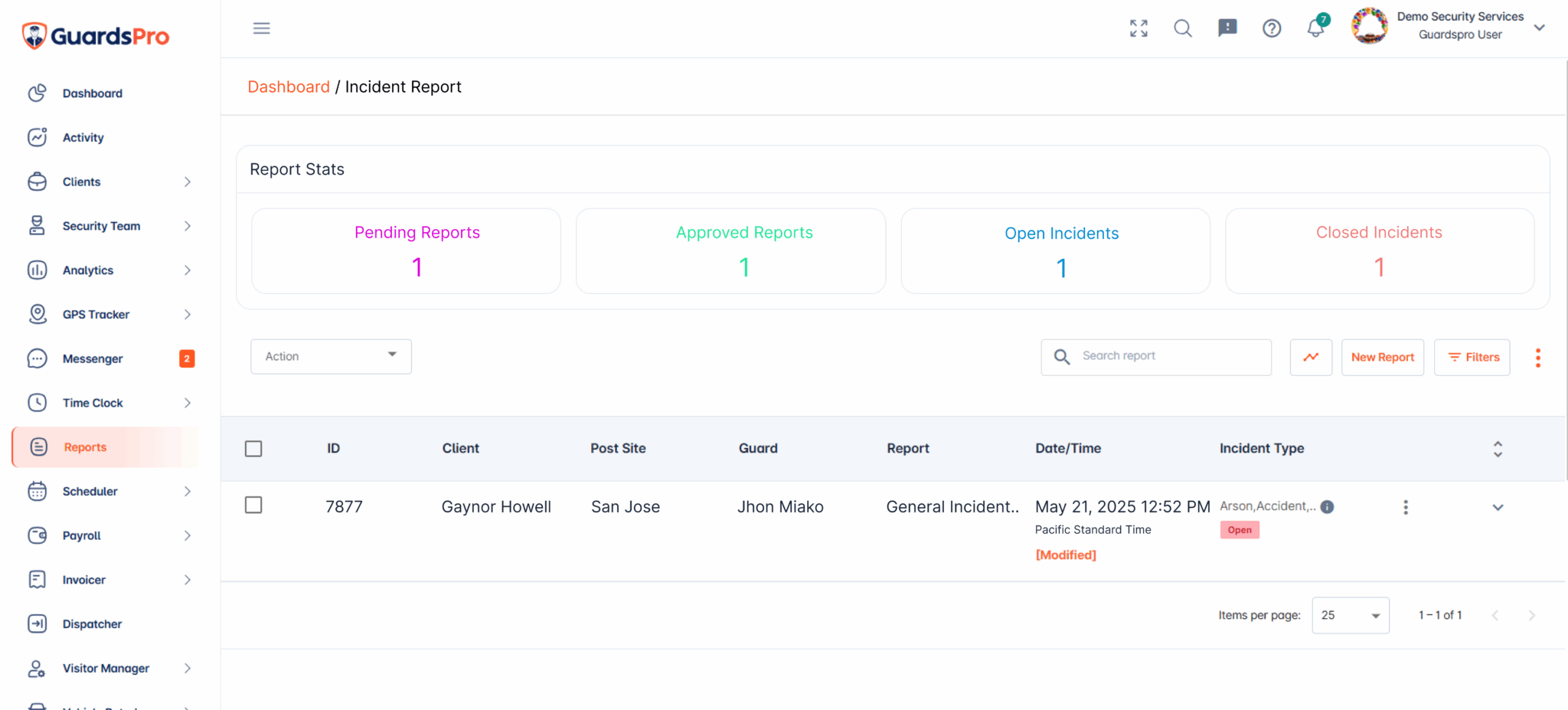Click the New Report button
This screenshot has width=1568, height=710.
1383,357
